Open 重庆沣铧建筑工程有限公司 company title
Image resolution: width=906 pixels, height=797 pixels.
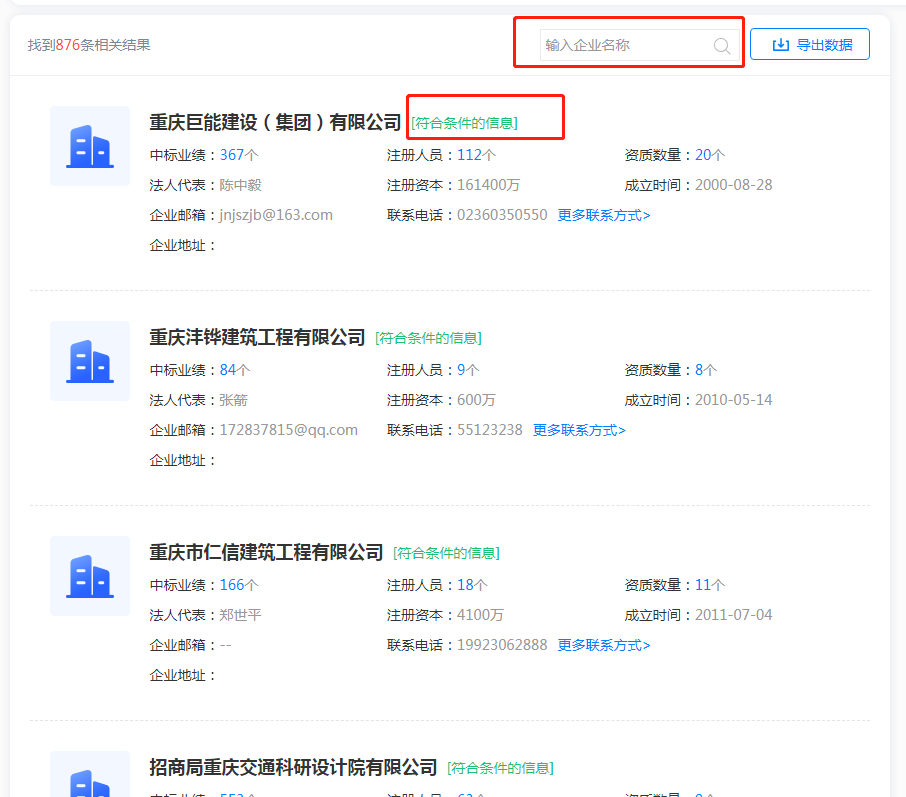(257, 338)
